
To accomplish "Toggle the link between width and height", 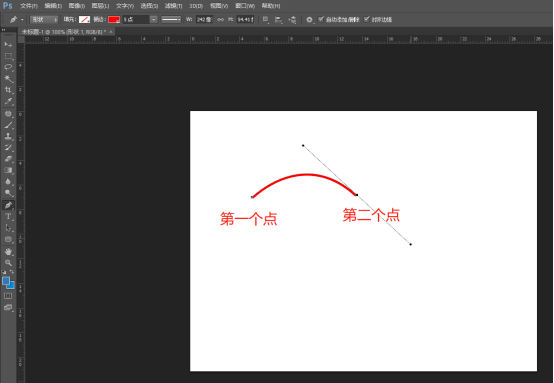I will click(220, 19).
